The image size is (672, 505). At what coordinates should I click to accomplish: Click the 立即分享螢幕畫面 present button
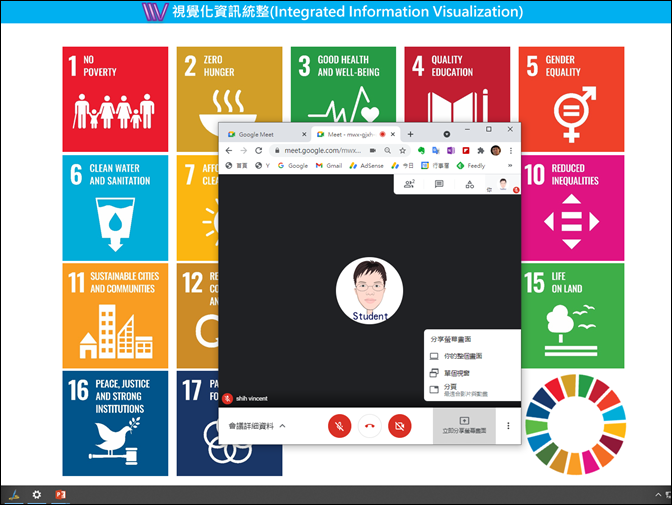(464, 426)
